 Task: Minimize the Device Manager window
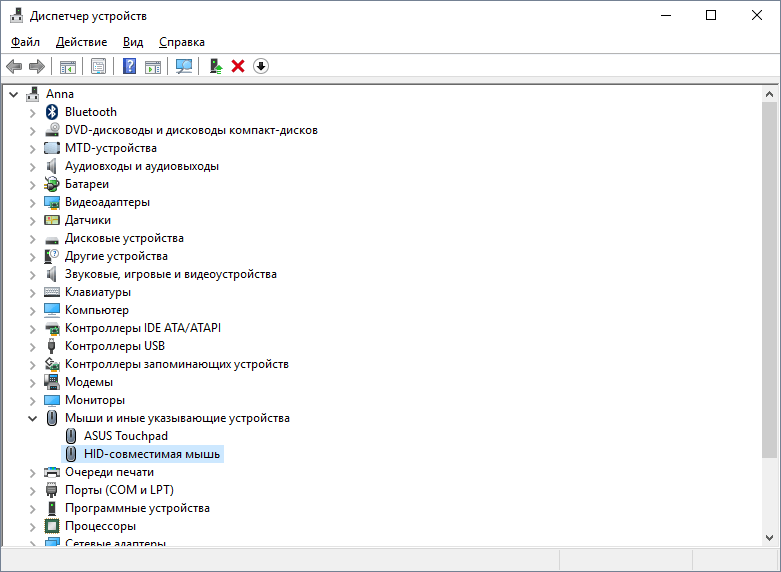666,15
